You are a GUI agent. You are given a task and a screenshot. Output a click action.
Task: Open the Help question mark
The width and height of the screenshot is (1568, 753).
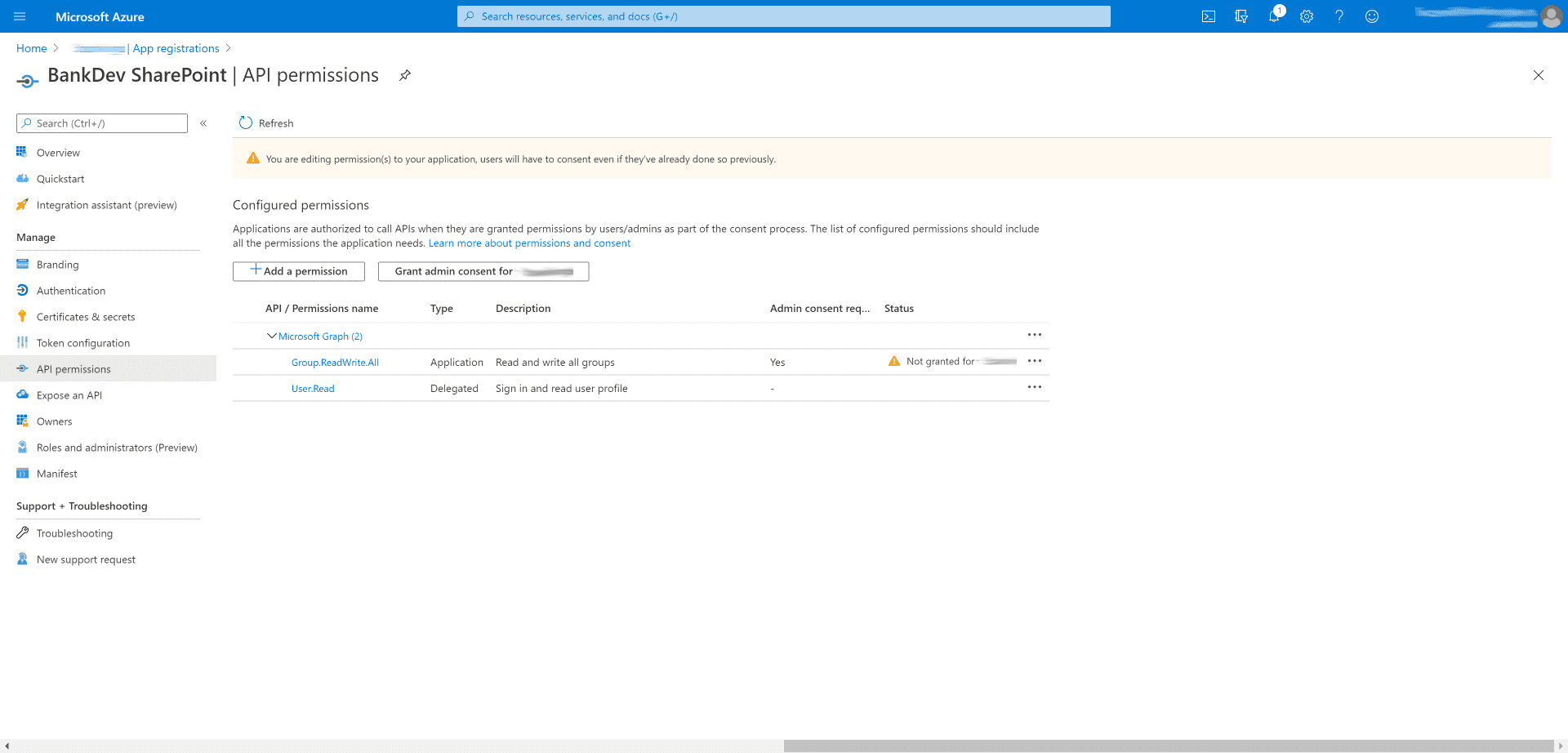(1339, 16)
